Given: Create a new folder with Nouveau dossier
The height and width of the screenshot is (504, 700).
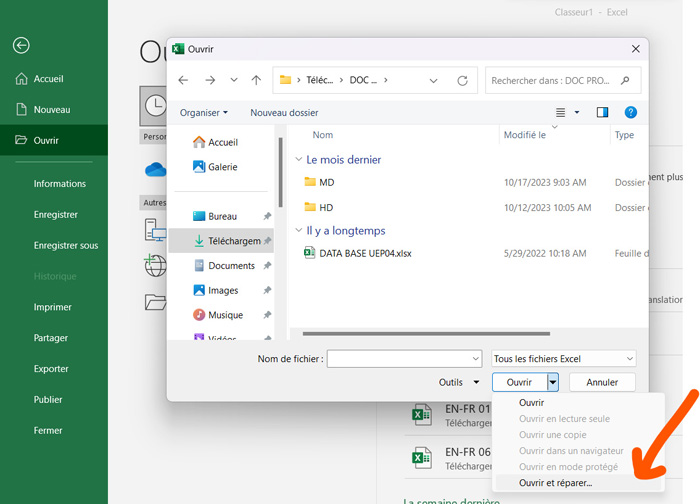Looking at the screenshot, I should click(x=284, y=113).
